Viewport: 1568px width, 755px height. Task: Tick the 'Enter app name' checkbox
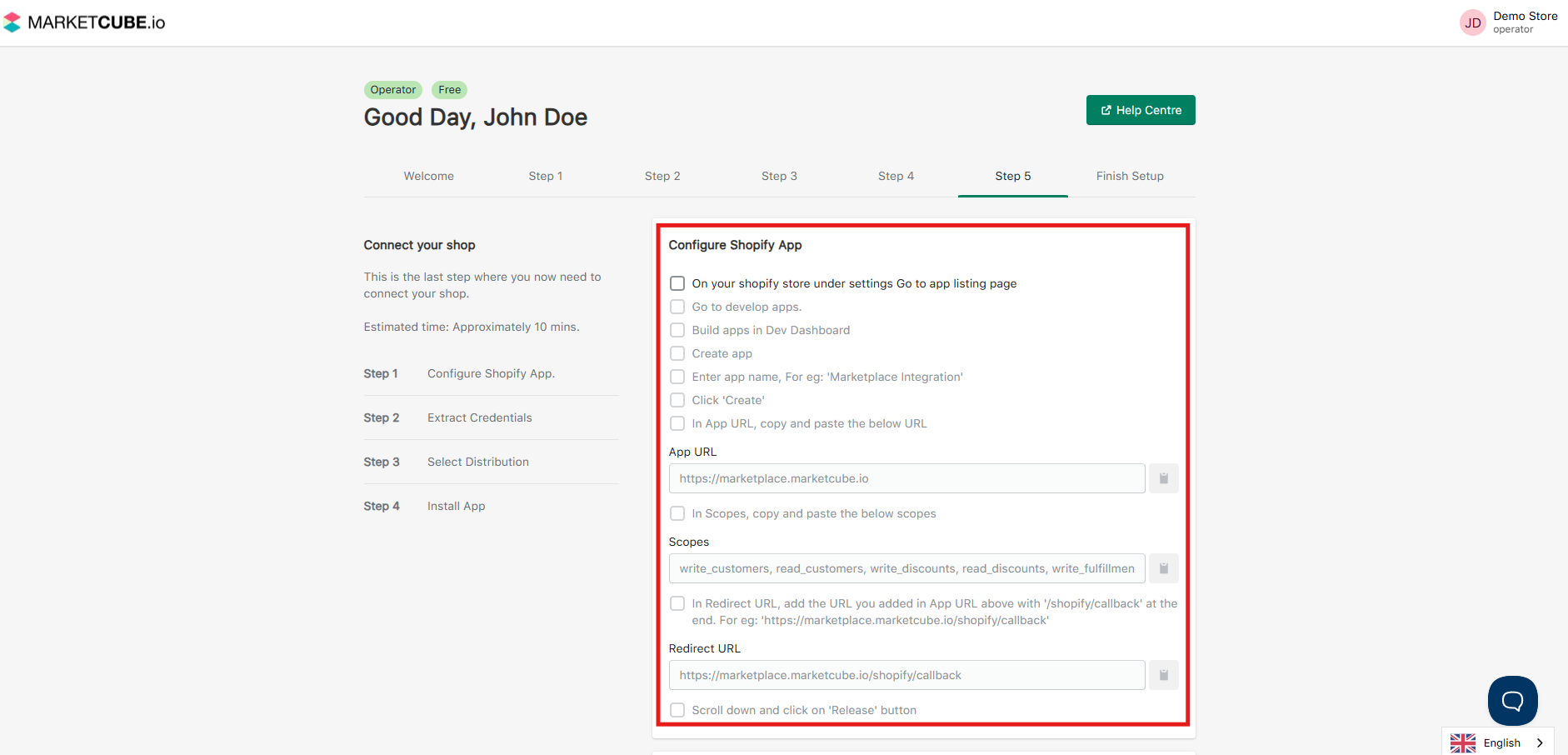pyautogui.click(x=677, y=377)
